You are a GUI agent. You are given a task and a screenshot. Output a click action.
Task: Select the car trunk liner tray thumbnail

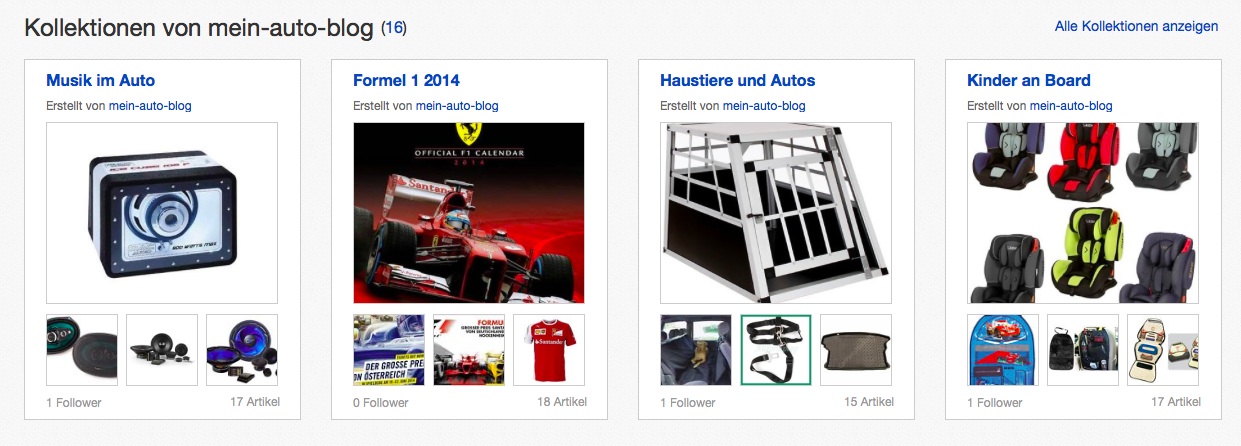coord(856,350)
